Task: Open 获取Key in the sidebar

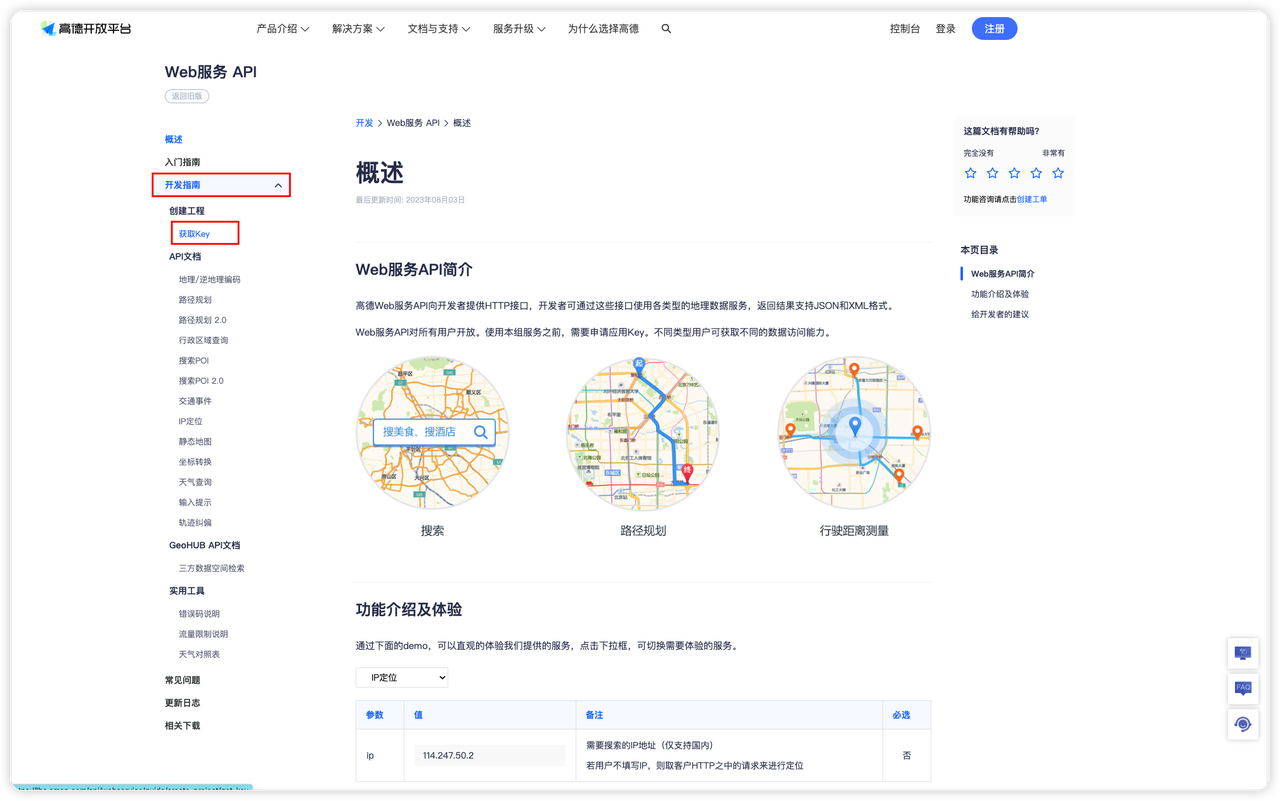Action: tap(195, 234)
